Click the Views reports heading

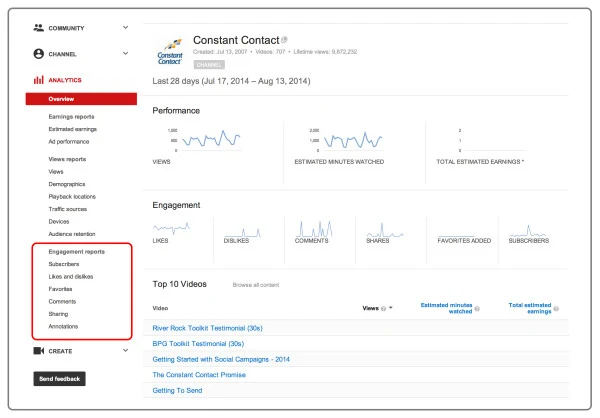[x=67, y=159]
